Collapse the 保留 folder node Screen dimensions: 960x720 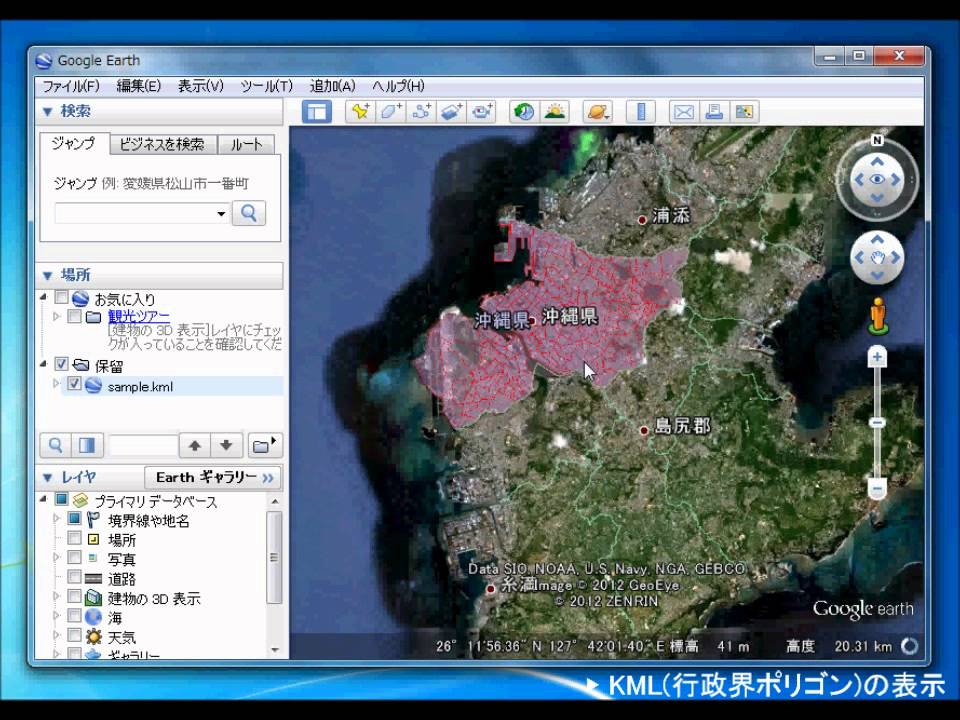click(43, 364)
